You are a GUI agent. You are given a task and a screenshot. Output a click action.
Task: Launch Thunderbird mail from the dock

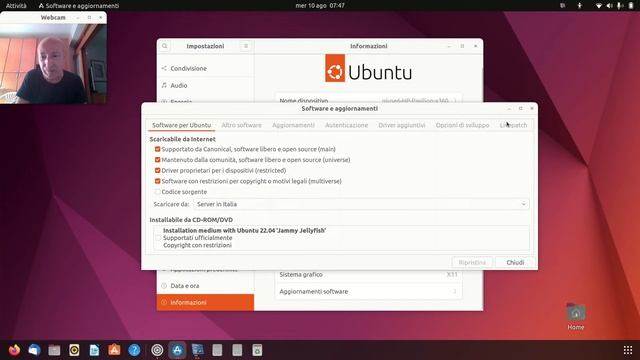[x=34, y=350]
